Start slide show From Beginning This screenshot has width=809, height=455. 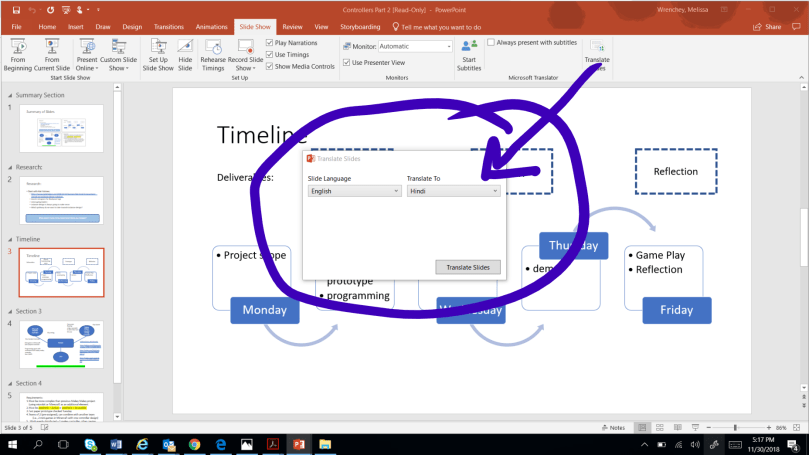coord(17,54)
